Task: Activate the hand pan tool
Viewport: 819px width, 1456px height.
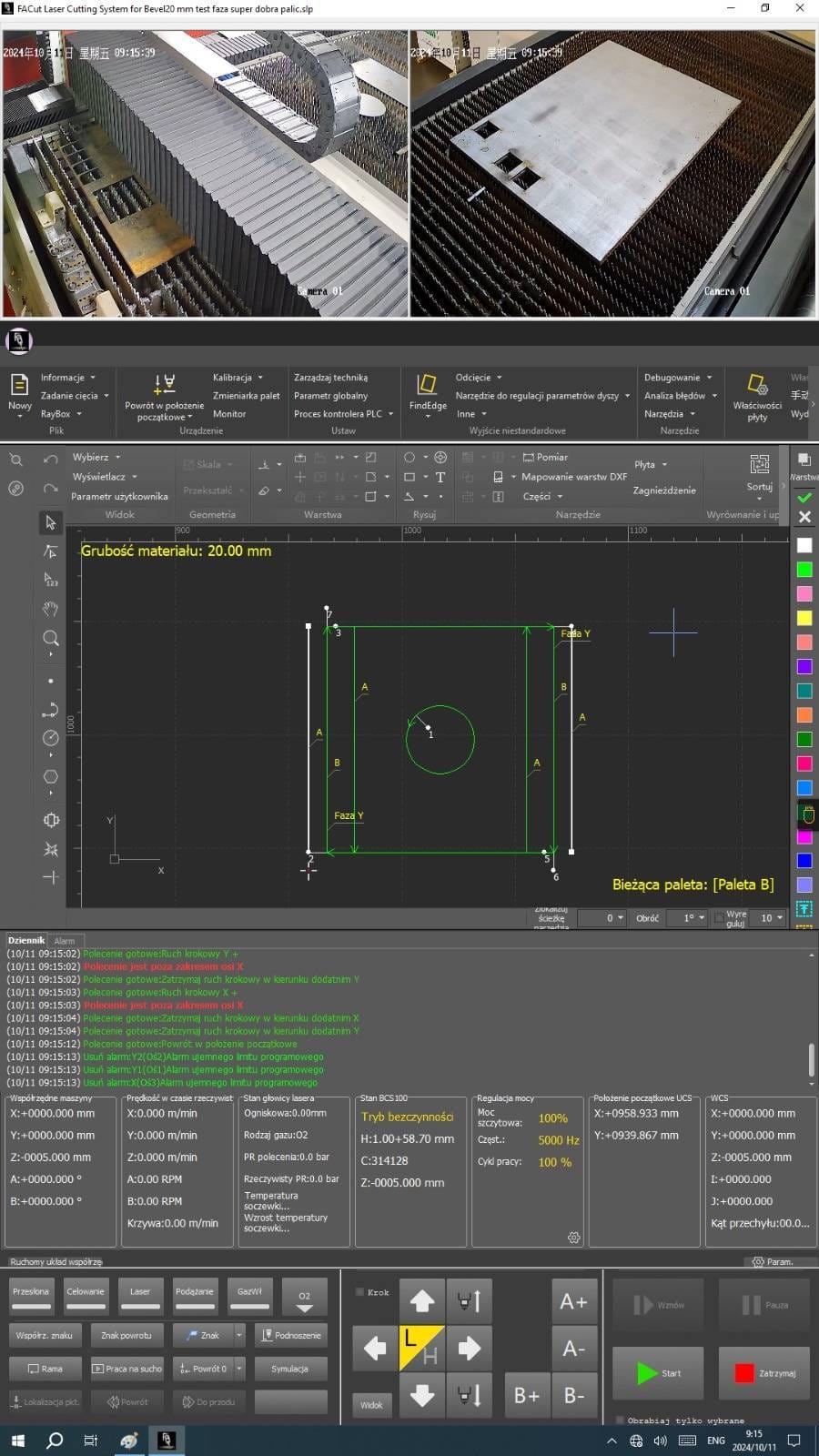Action: coord(50,609)
